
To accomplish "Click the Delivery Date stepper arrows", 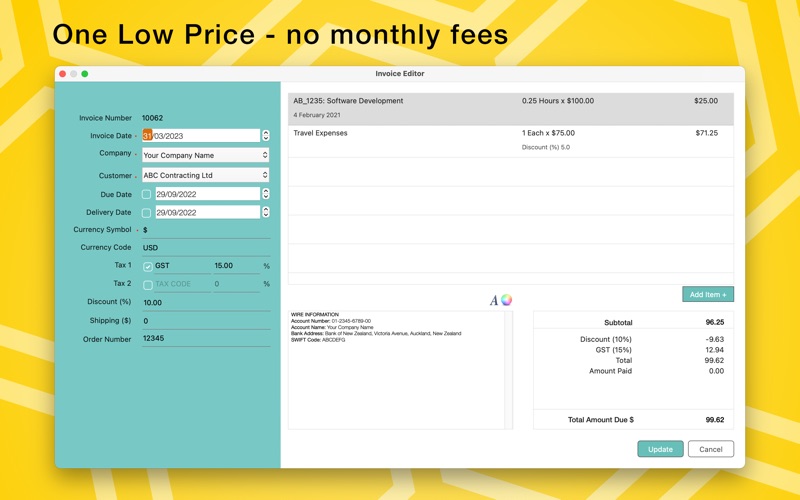I will [x=266, y=212].
